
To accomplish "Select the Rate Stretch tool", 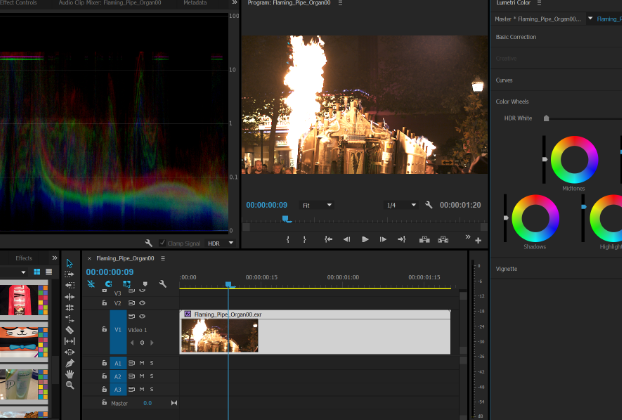I will click(x=69, y=318).
